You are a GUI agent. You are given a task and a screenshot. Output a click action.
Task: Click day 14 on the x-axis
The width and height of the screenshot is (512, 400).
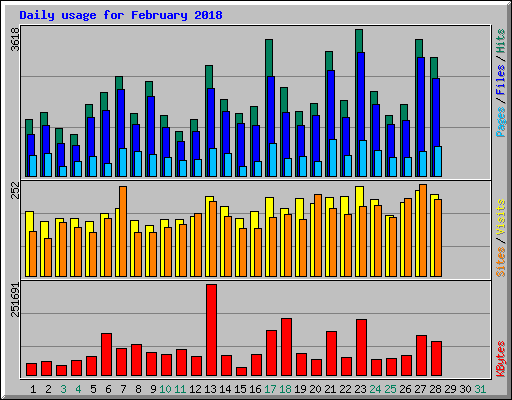[x=225, y=389]
